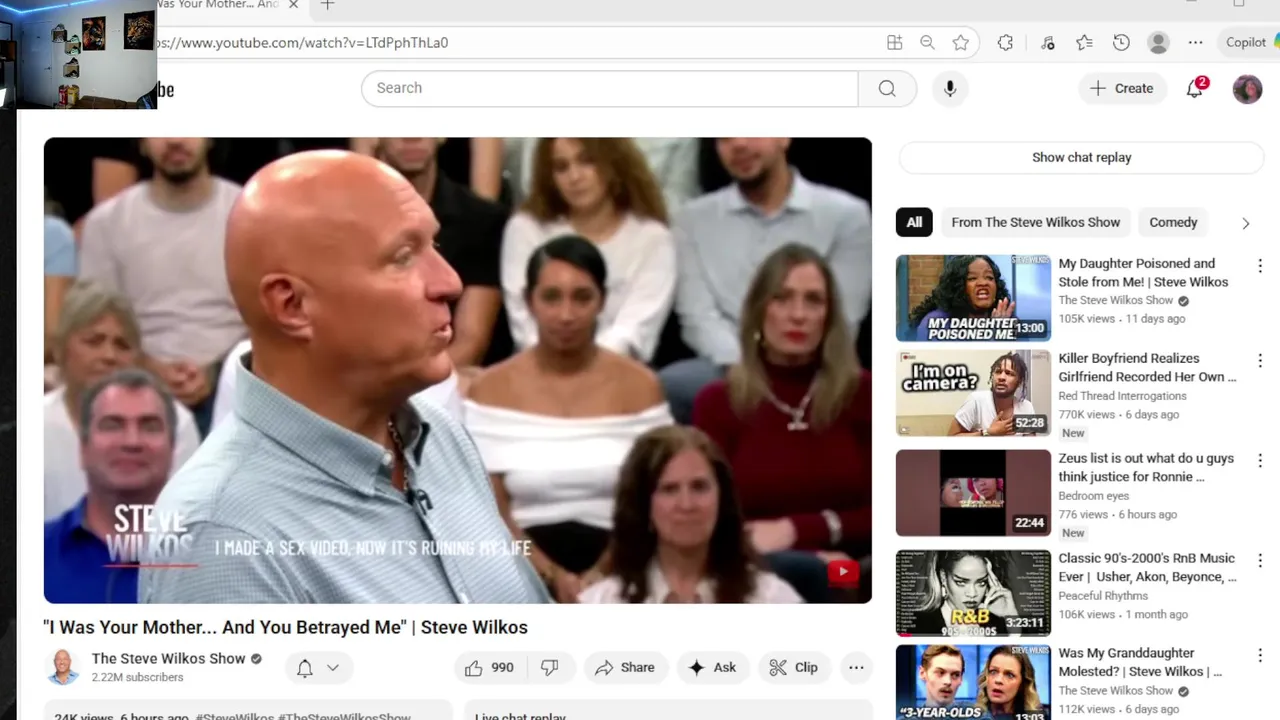Click the video title I Was Your Mother
Screen dimensions: 1280x720
tap(285, 627)
